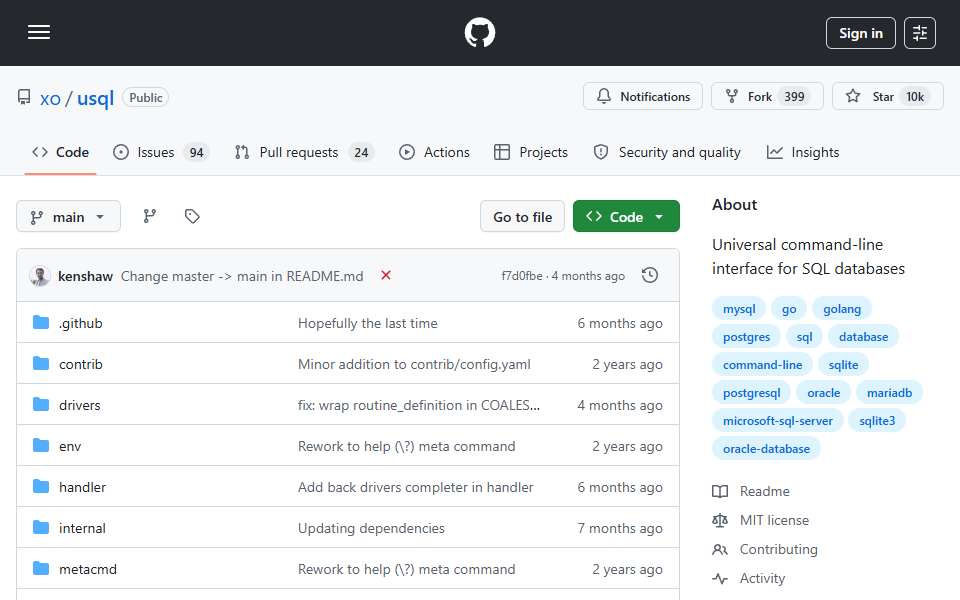The width and height of the screenshot is (960, 600).
Task: Select the command-line topic tag
Action: (762, 365)
